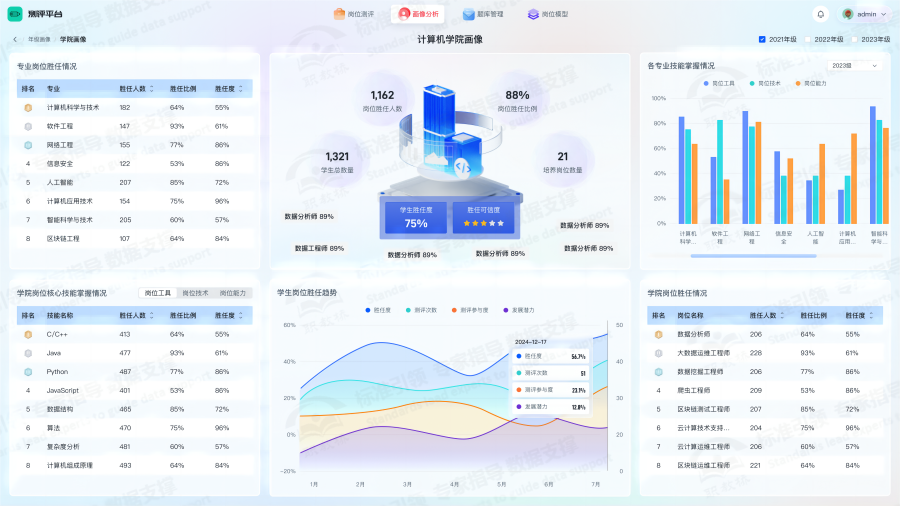Click the notification bell icon
Image resolution: width=900 pixels, height=506 pixels.
[x=821, y=14]
